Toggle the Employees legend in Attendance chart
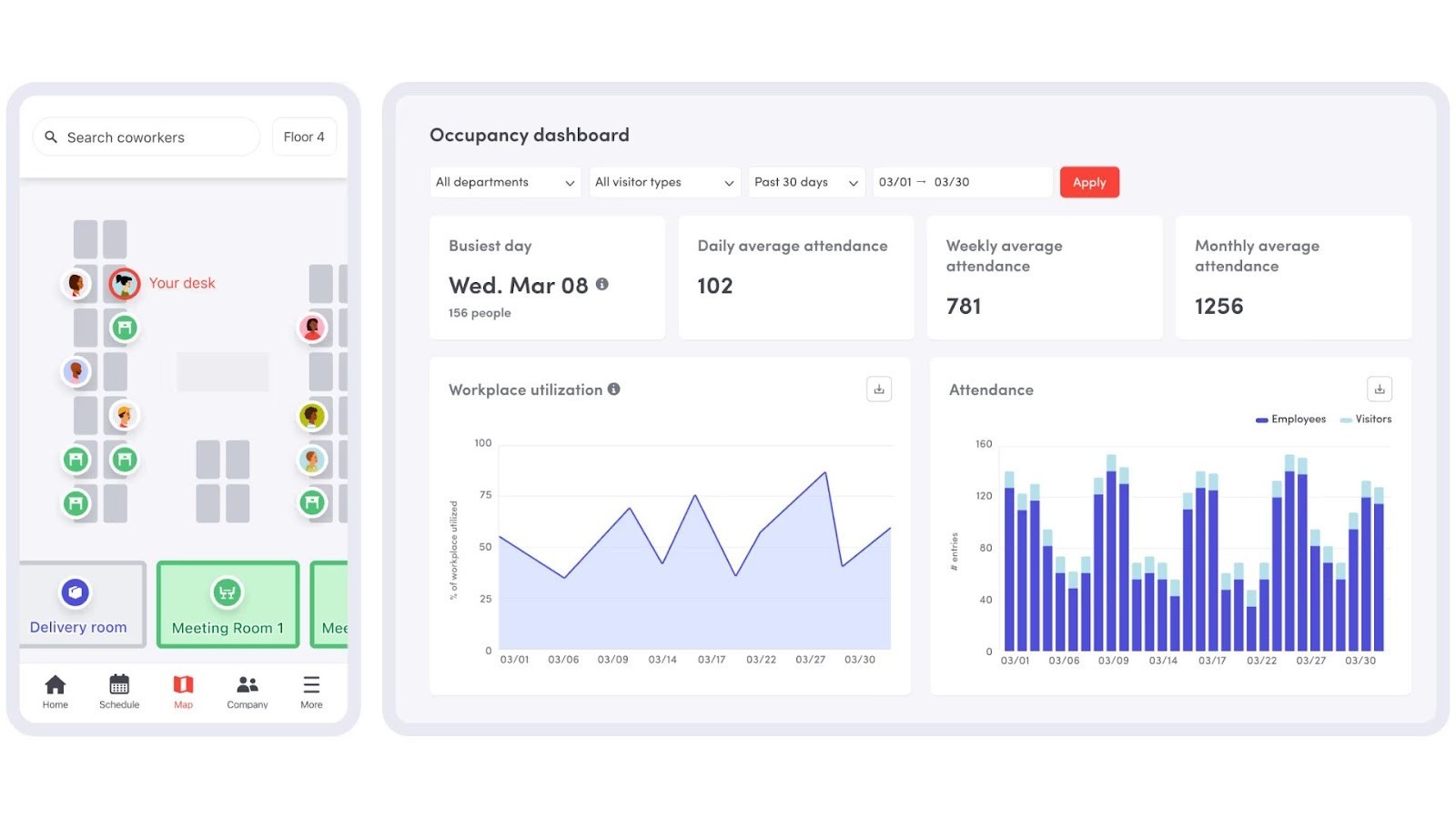Screen dimensions: 1456x819 pyautogui.click(x=1289, y=420)
